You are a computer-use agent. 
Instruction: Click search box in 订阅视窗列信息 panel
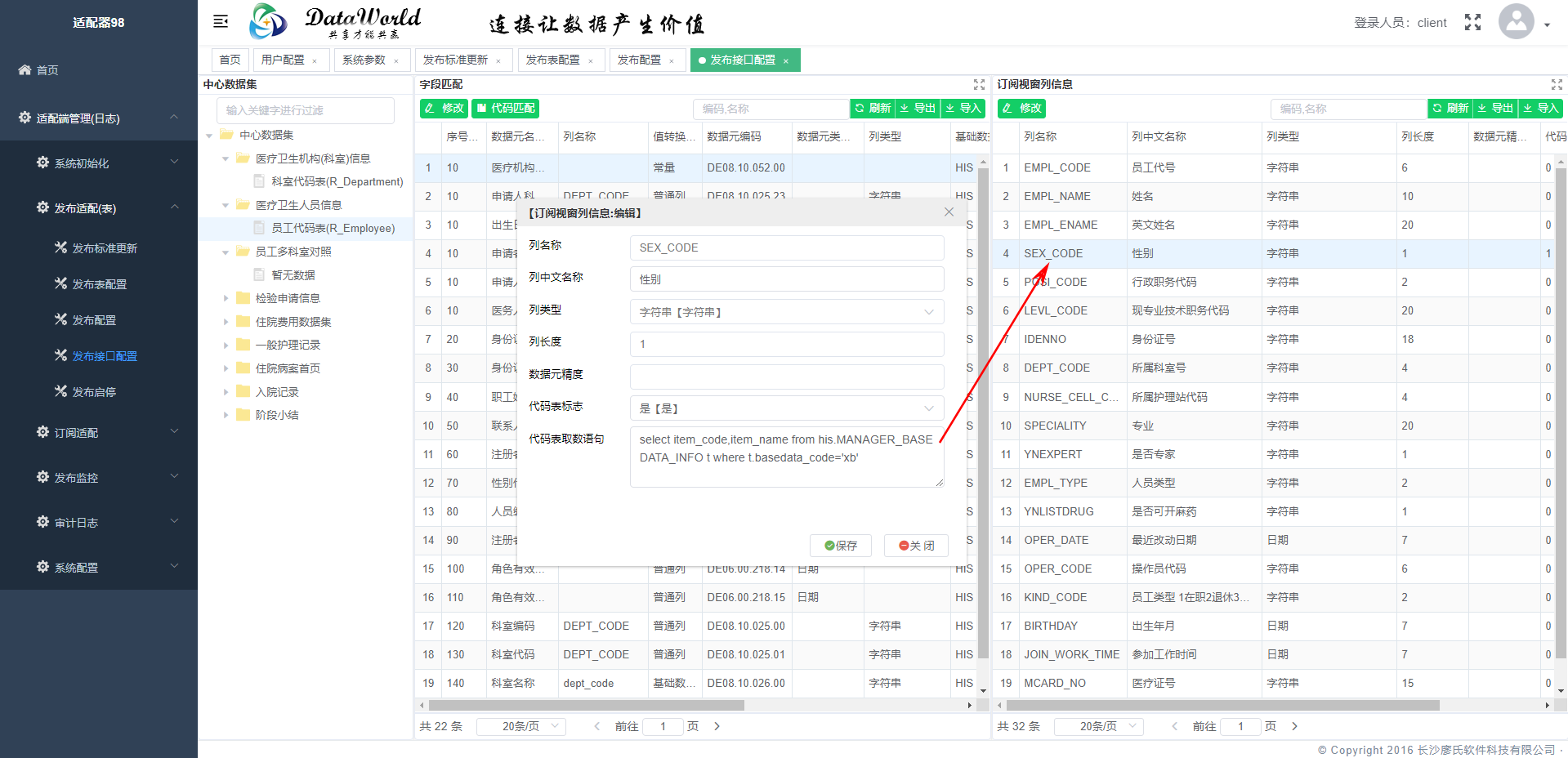coord(1349,109)
